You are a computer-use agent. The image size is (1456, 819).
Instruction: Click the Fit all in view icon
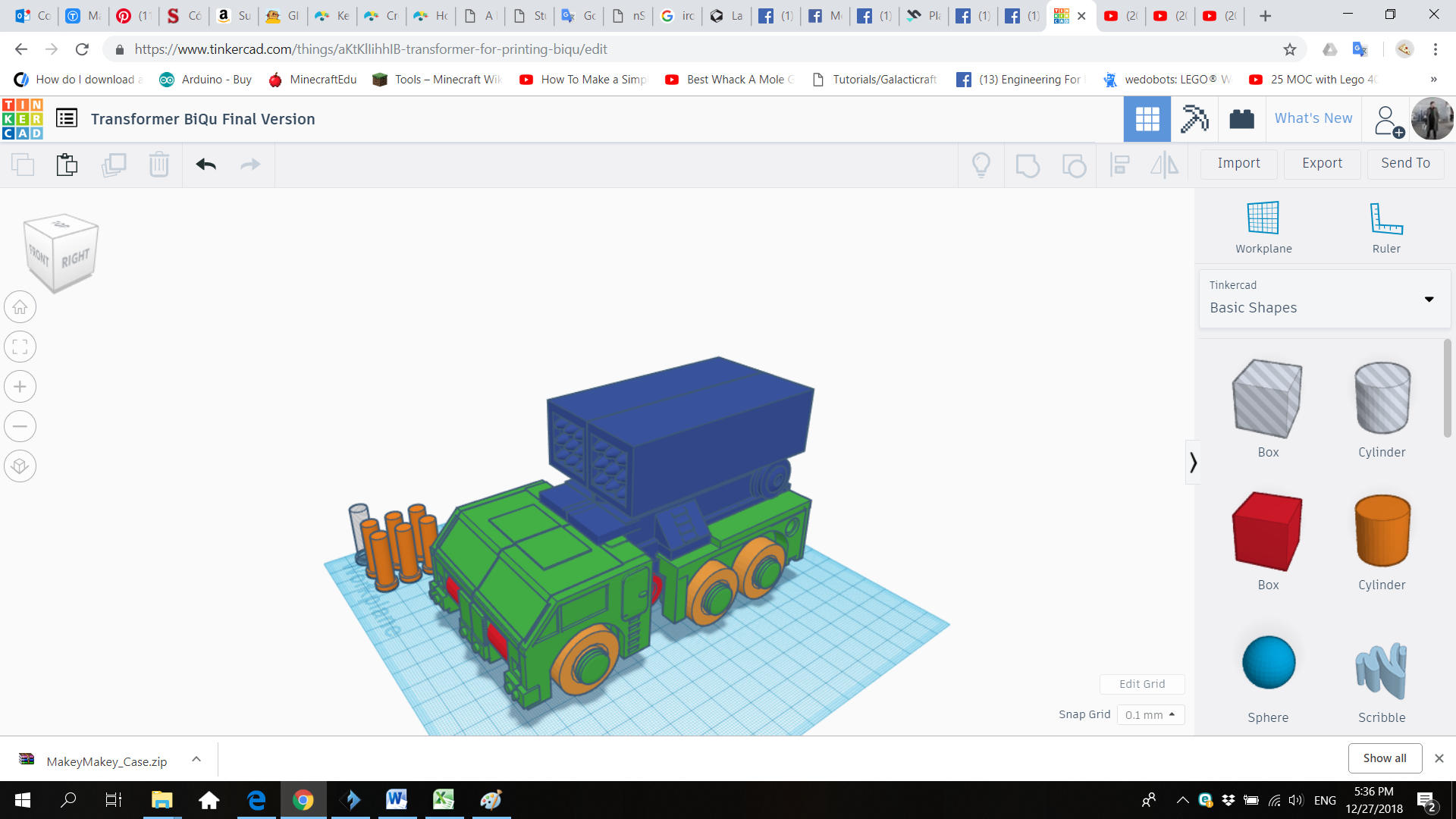point(20,347)
